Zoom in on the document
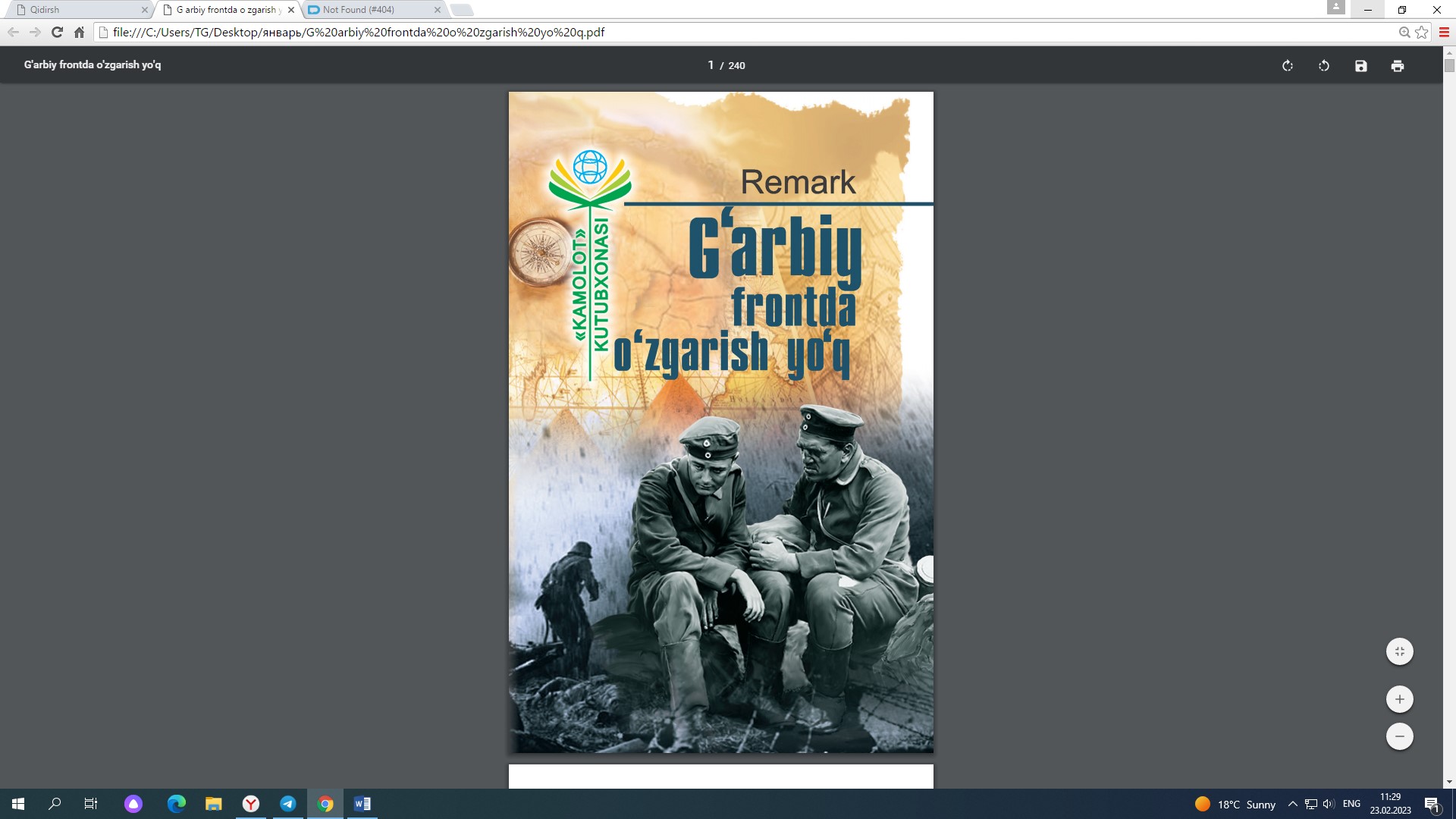 coord(1400,698)
